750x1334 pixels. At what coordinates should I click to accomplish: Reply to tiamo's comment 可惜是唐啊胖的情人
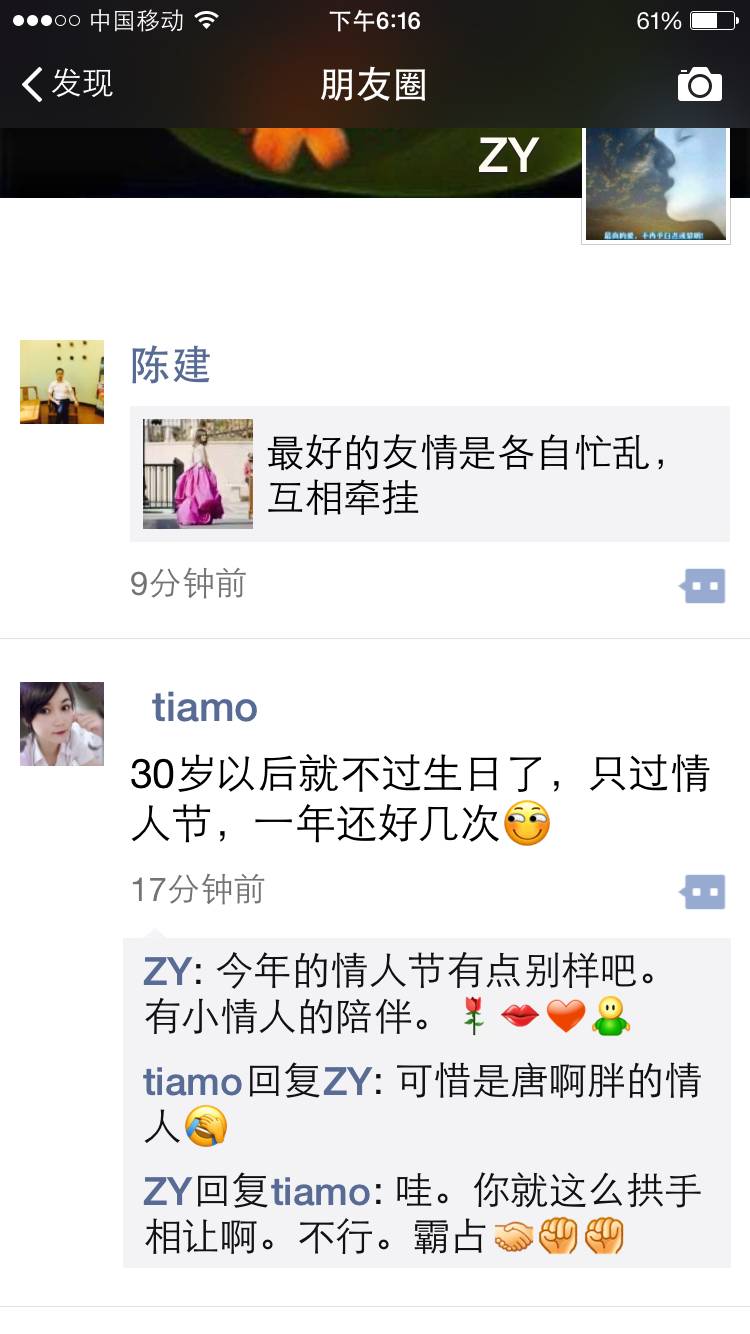point(427,1104)
